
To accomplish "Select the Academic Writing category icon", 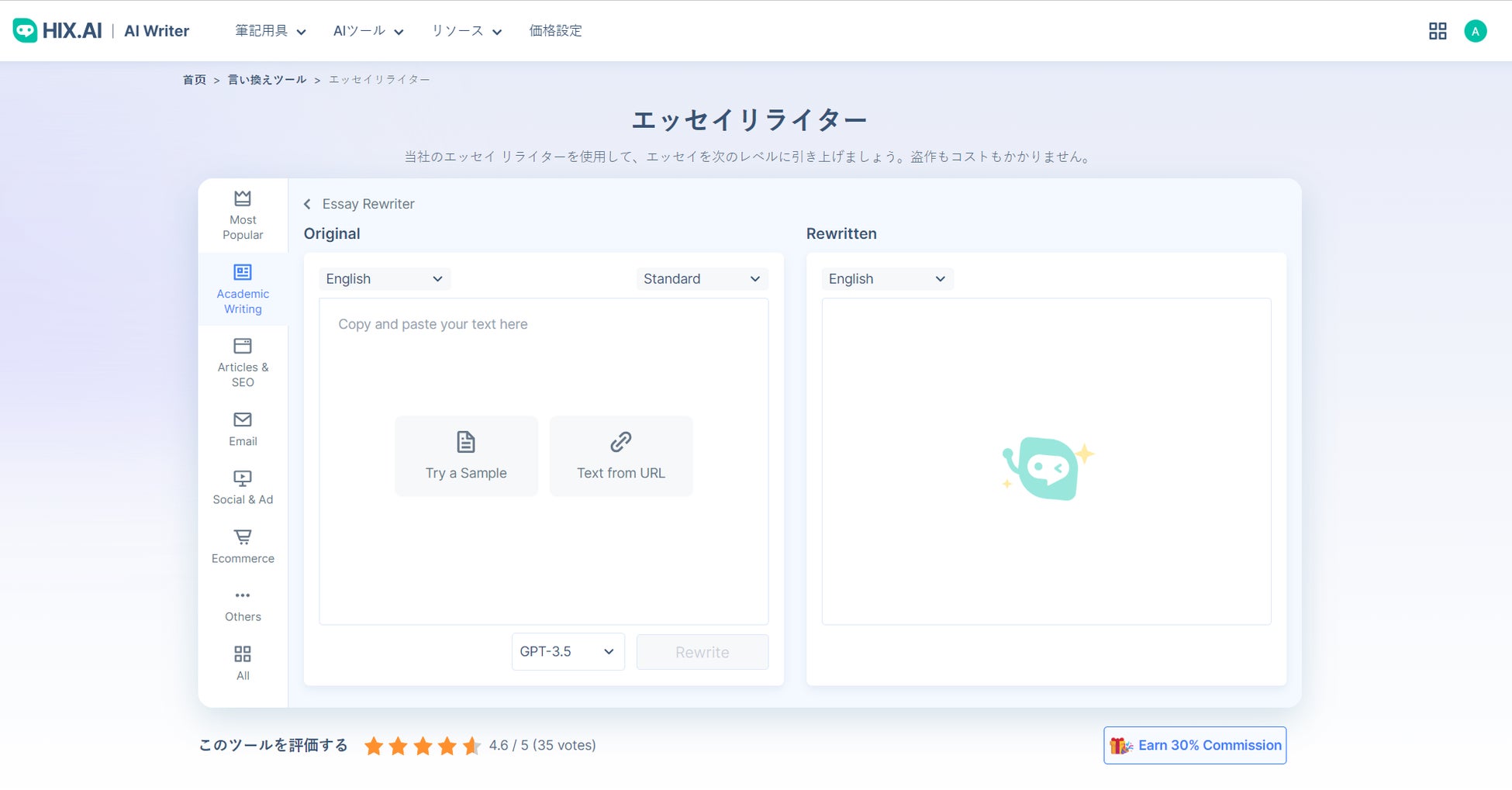I will (x=243, y=272).
